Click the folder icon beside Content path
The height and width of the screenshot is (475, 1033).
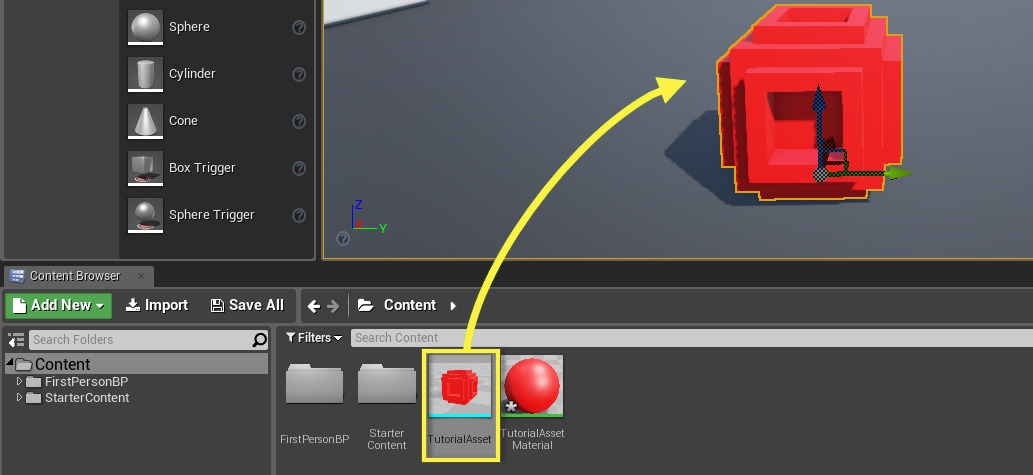click(x=366, y=305)
